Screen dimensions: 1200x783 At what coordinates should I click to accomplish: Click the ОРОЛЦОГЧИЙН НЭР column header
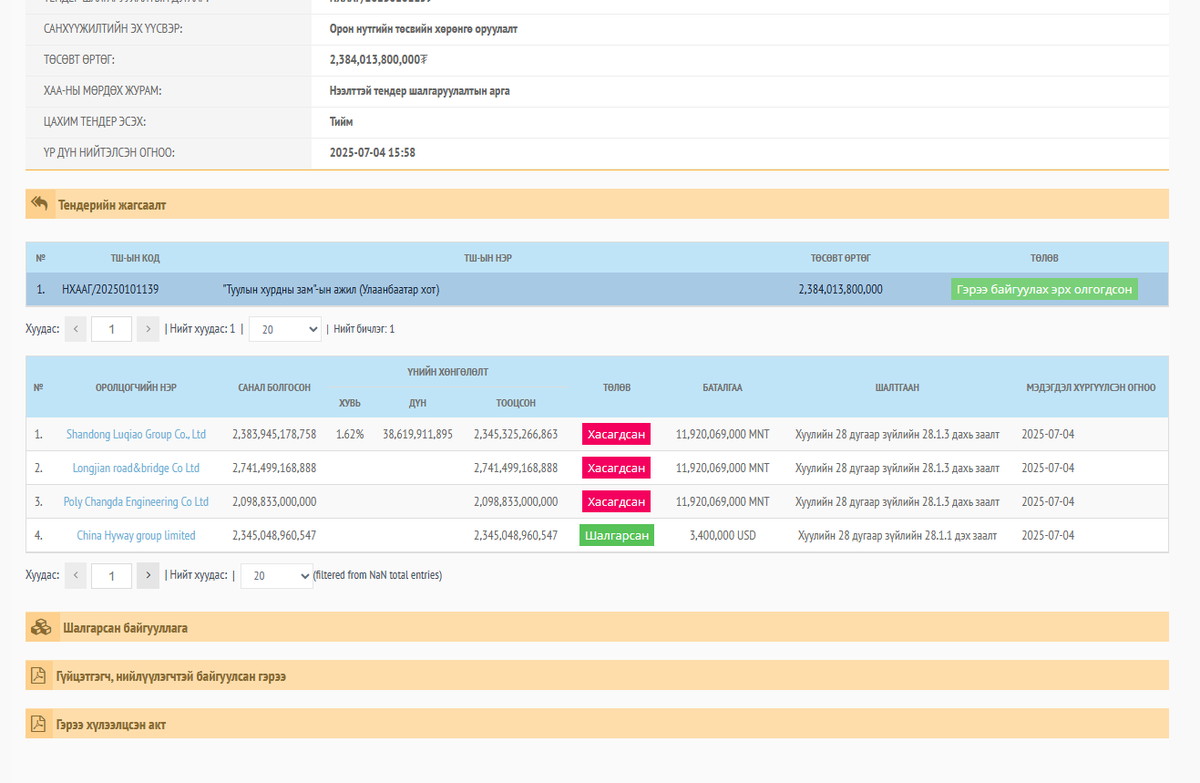pyautogui.click(x=136, y=387)
